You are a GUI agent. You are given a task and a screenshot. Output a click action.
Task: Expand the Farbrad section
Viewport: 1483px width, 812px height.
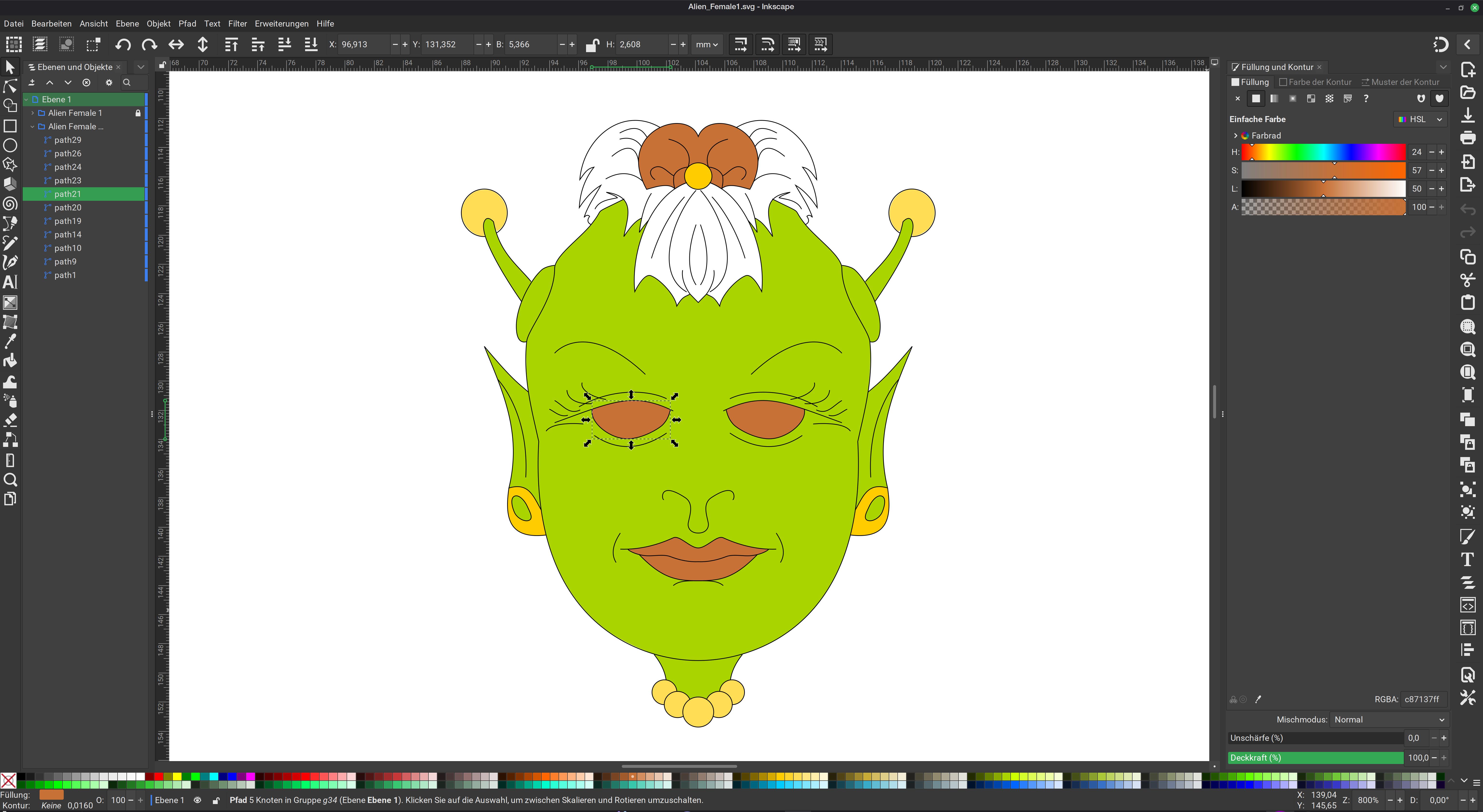pyautogui.click(x=1235, y=136)
